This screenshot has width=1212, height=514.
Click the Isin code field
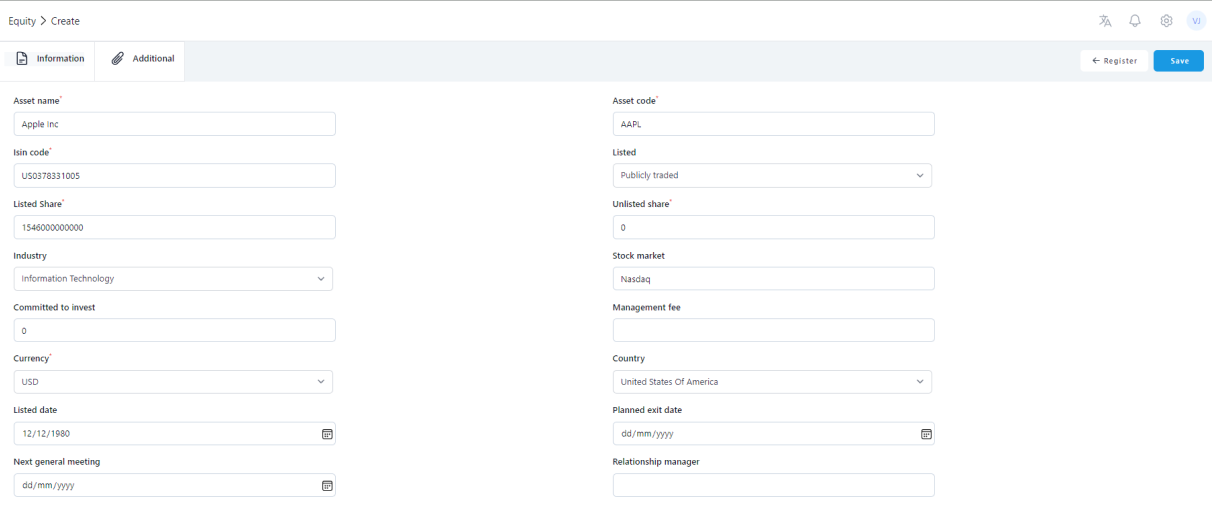[x=175, y=175]
